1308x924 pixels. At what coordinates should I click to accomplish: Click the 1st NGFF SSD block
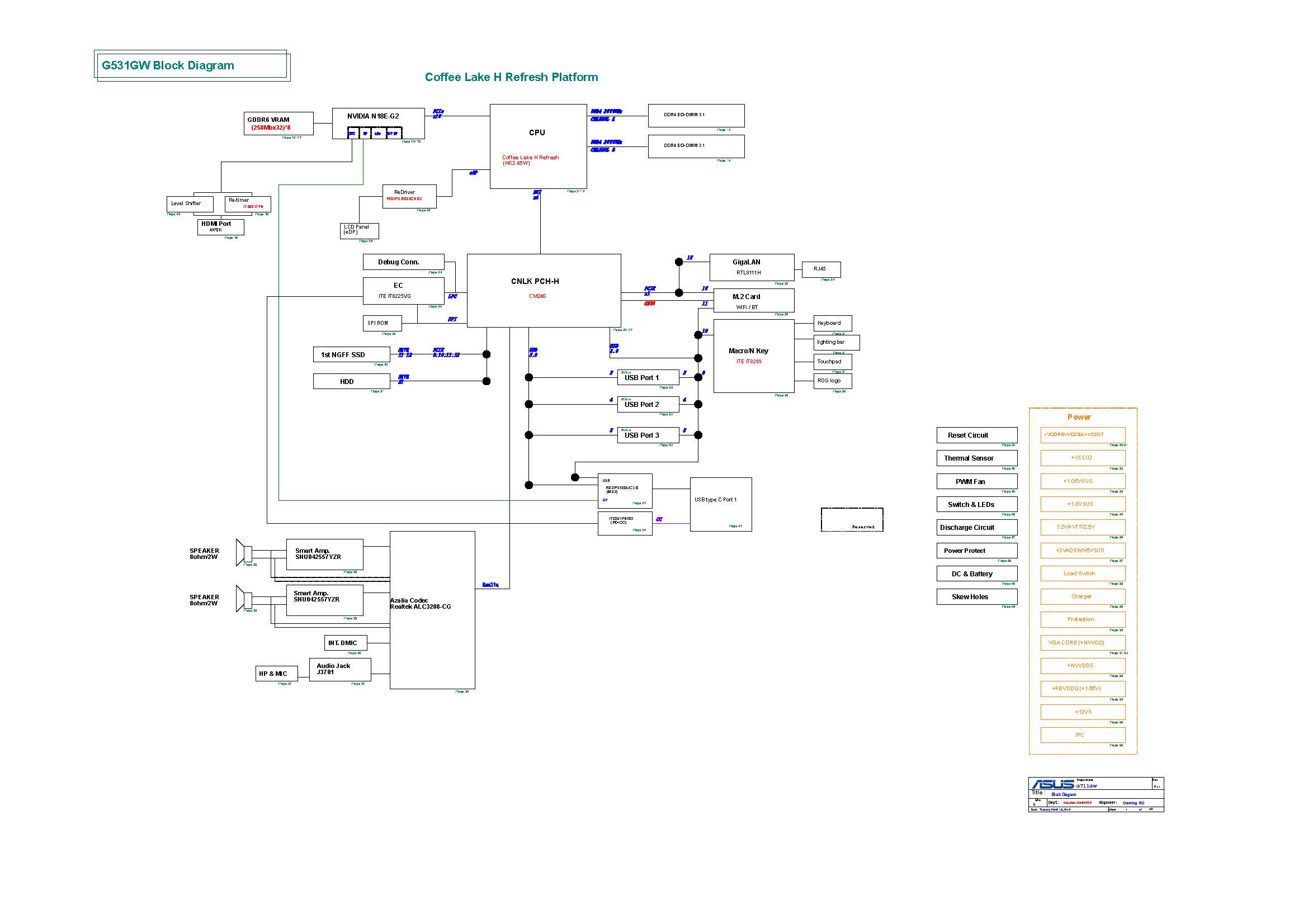(x=352, y=355)
